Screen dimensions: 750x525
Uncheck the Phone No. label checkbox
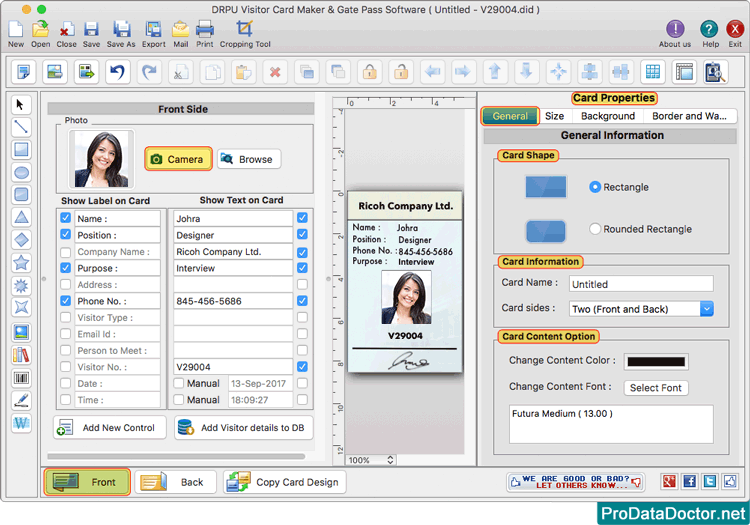(x=66, y=301)
